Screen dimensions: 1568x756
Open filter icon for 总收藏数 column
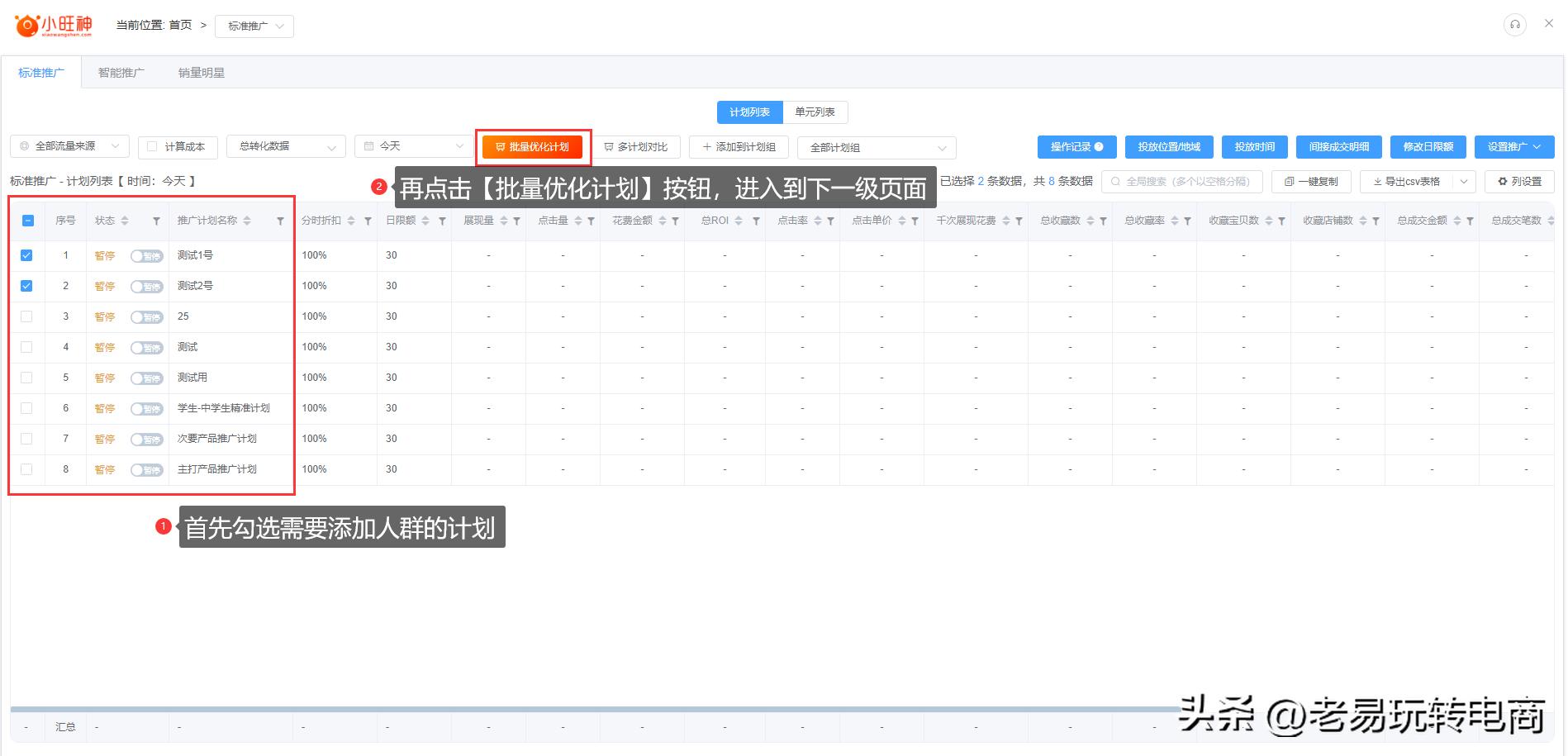[x=1103, y=221]
